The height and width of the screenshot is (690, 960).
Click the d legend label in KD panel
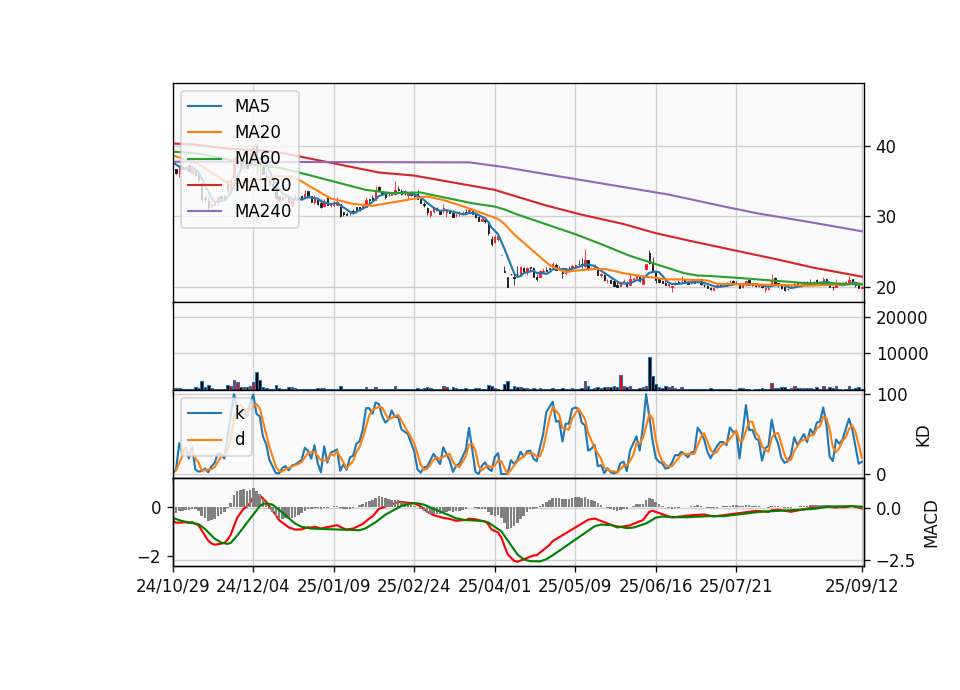[240, 439]
